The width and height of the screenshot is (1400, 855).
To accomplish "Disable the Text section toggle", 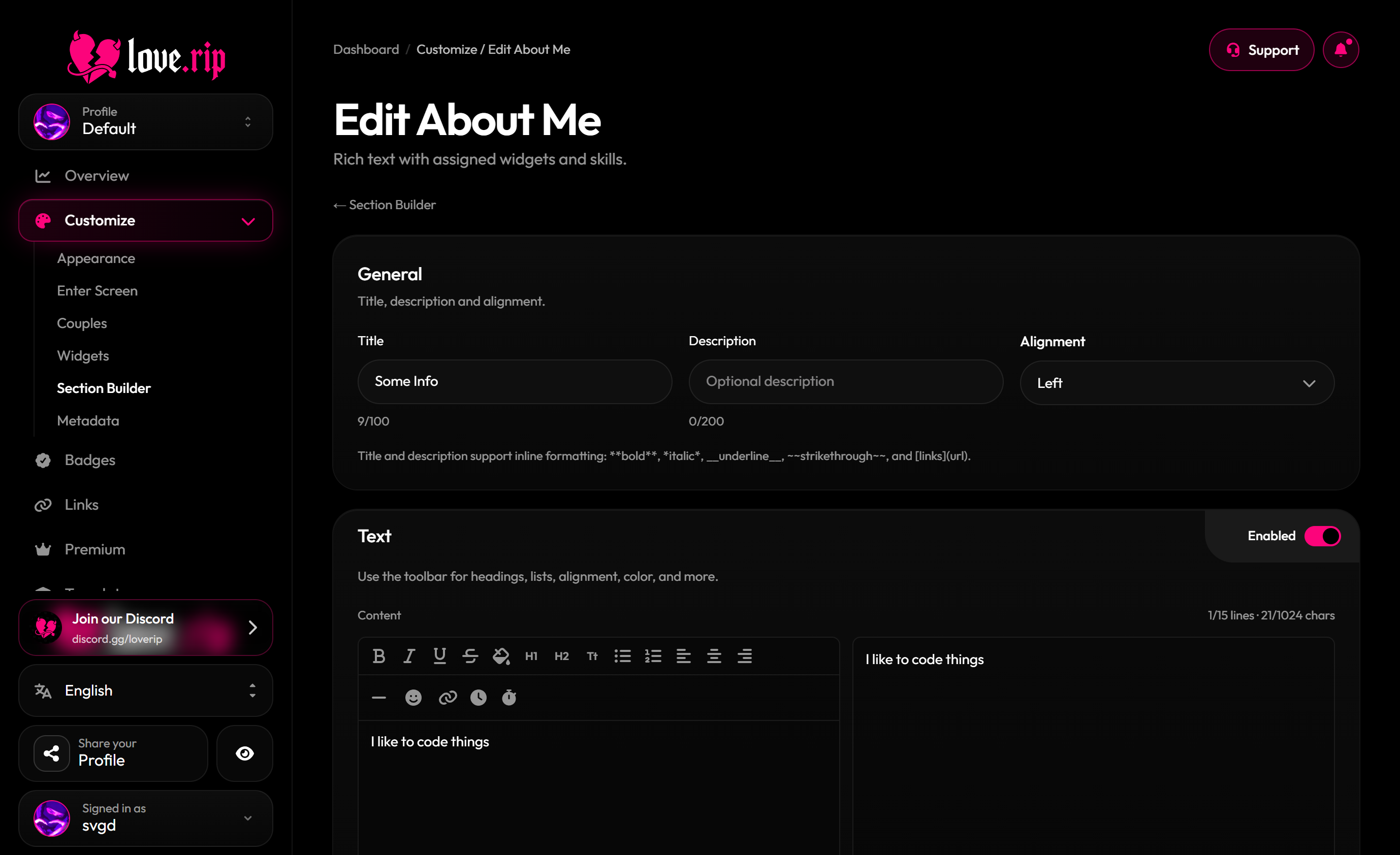I will tap(1322, 536).
